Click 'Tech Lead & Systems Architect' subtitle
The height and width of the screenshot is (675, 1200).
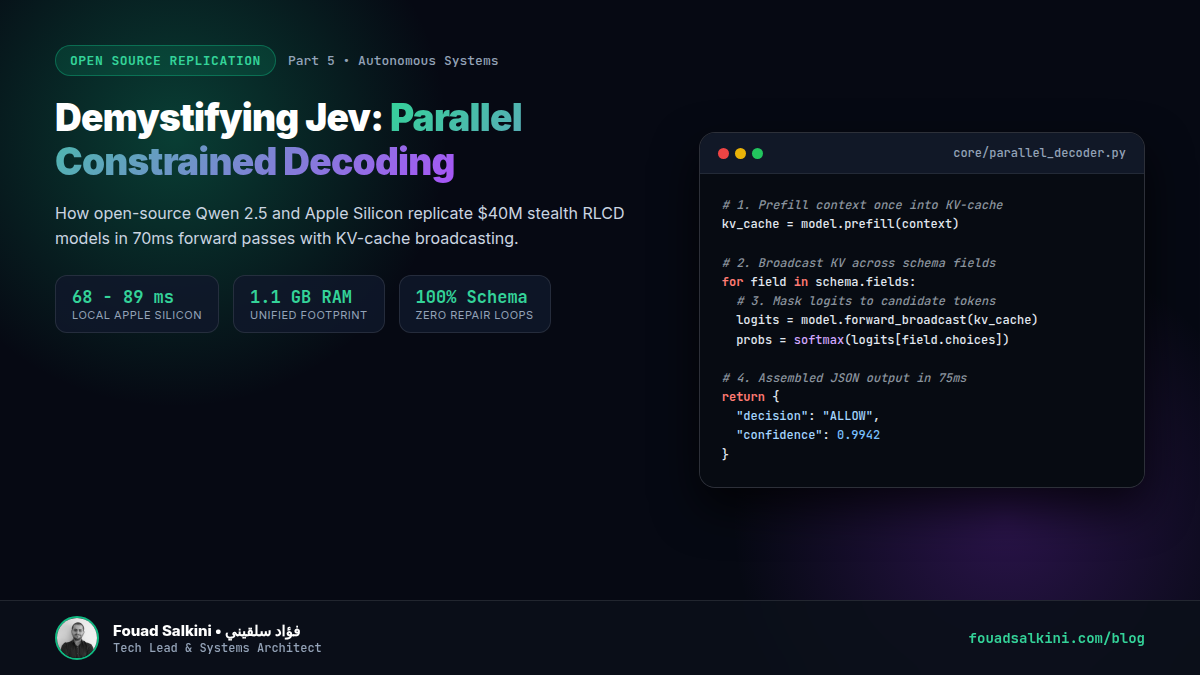coord(217,648)
